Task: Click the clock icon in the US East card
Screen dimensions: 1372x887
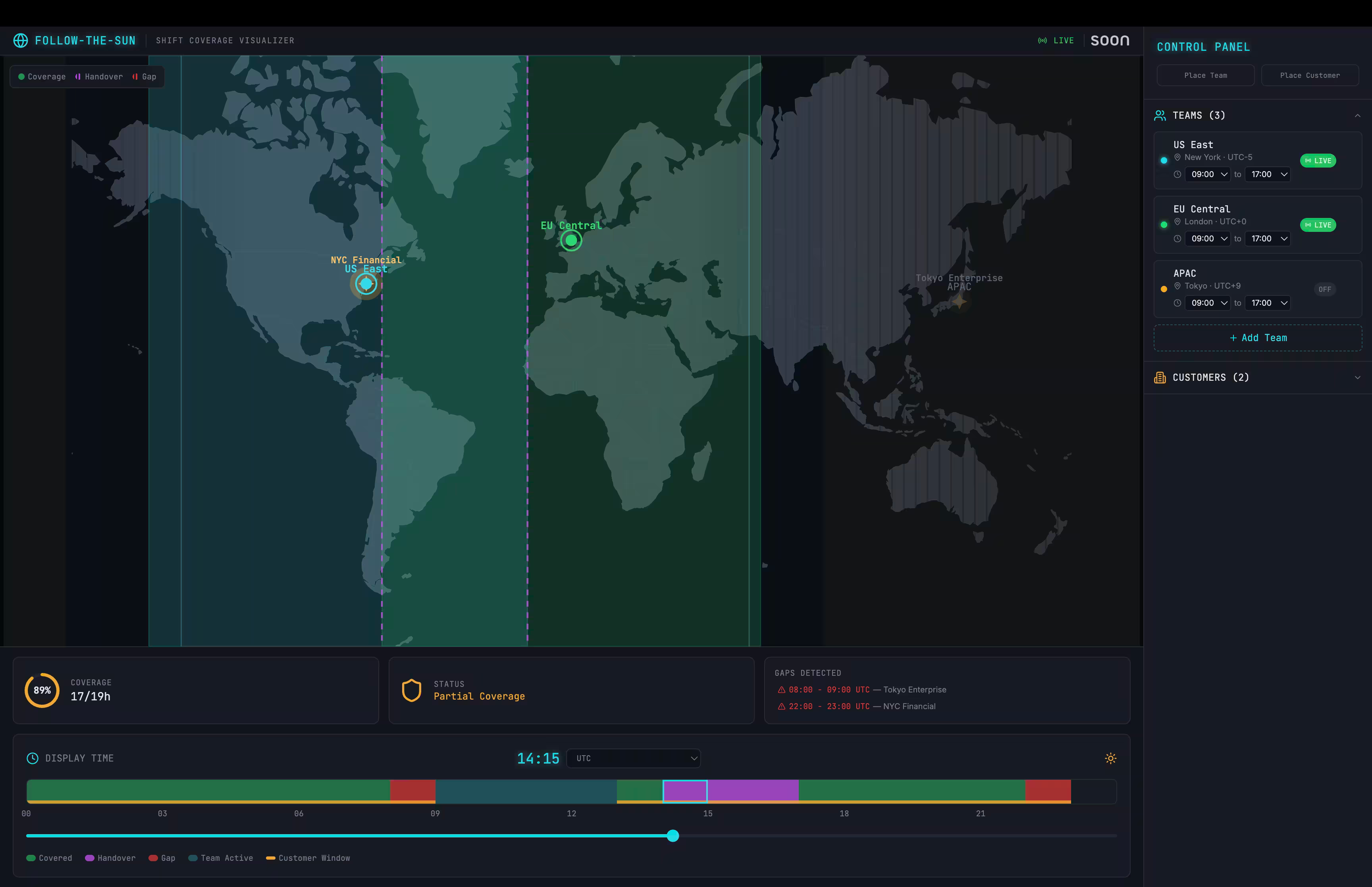Action: (1177, 175)
